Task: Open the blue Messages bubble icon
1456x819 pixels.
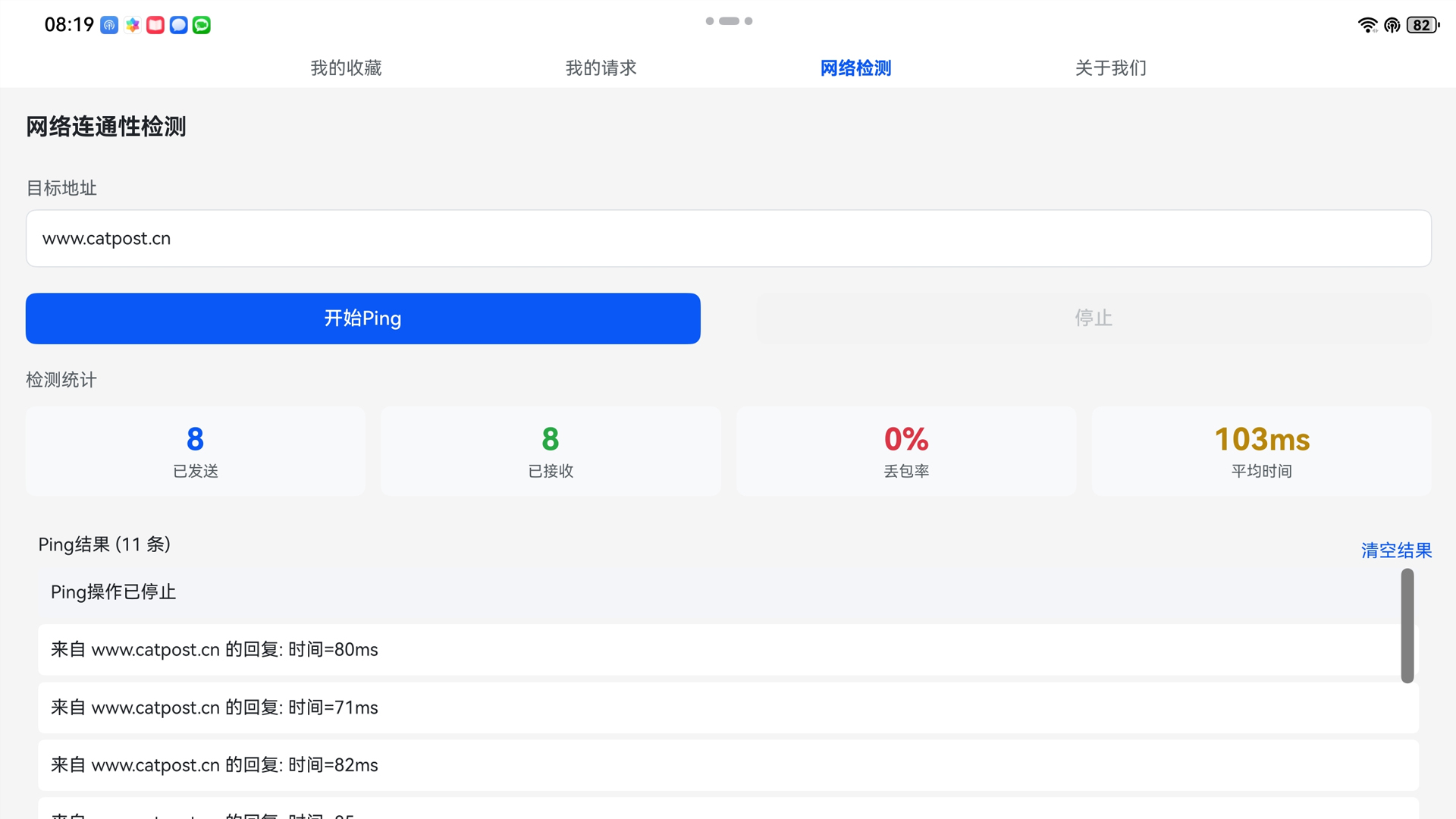Action: click(178, 24)
